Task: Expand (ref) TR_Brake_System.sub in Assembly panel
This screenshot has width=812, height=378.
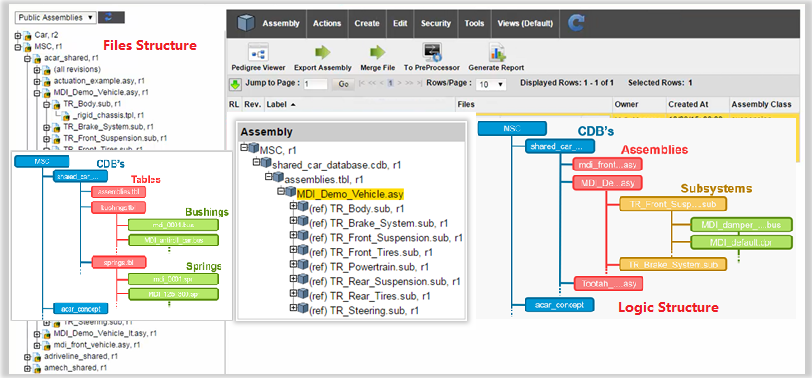Action: [294, 221]
